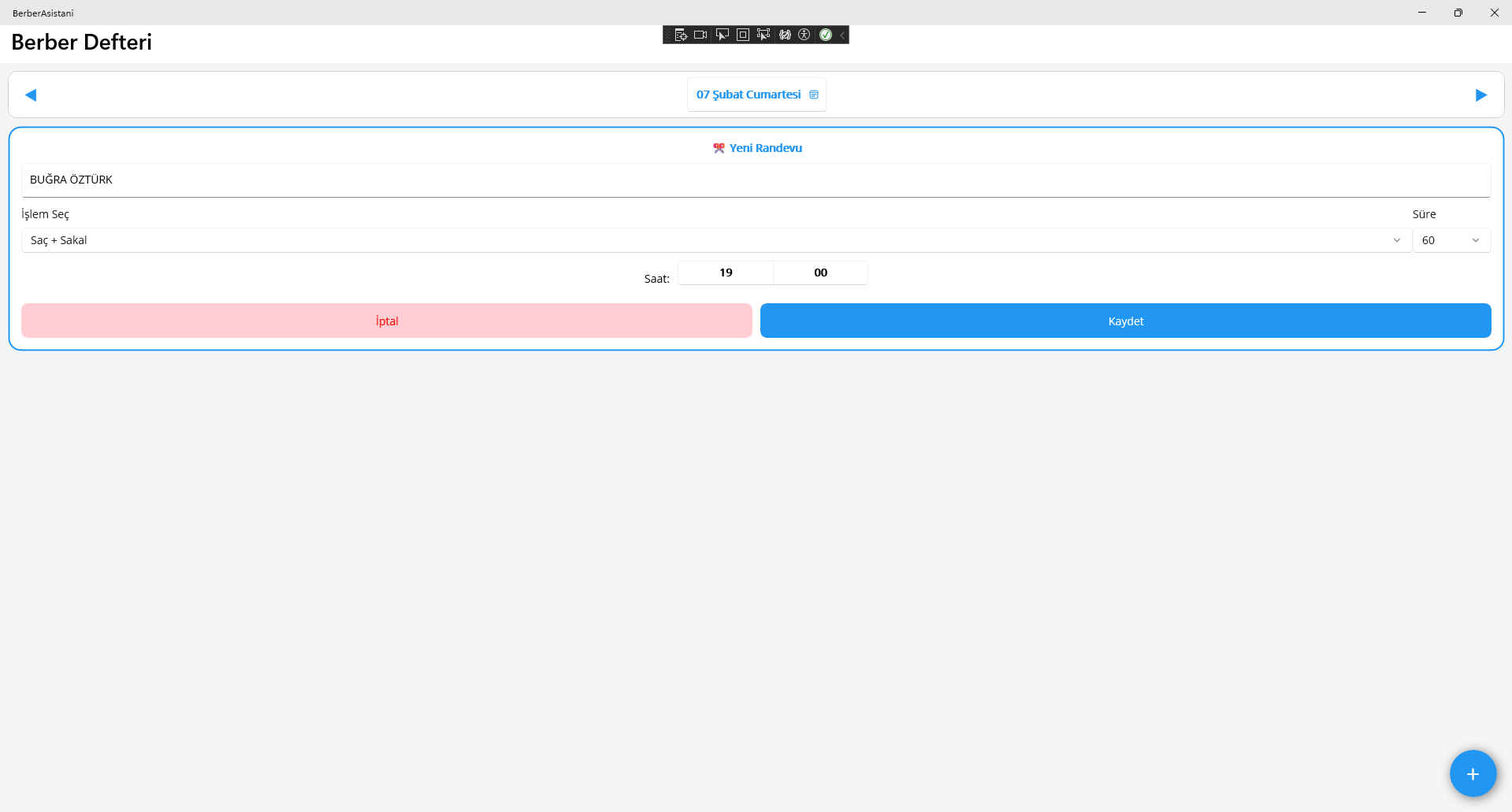1512x812 pixels.
Task: Toggle Hot Reload braces icon
Action: (785, 35)
